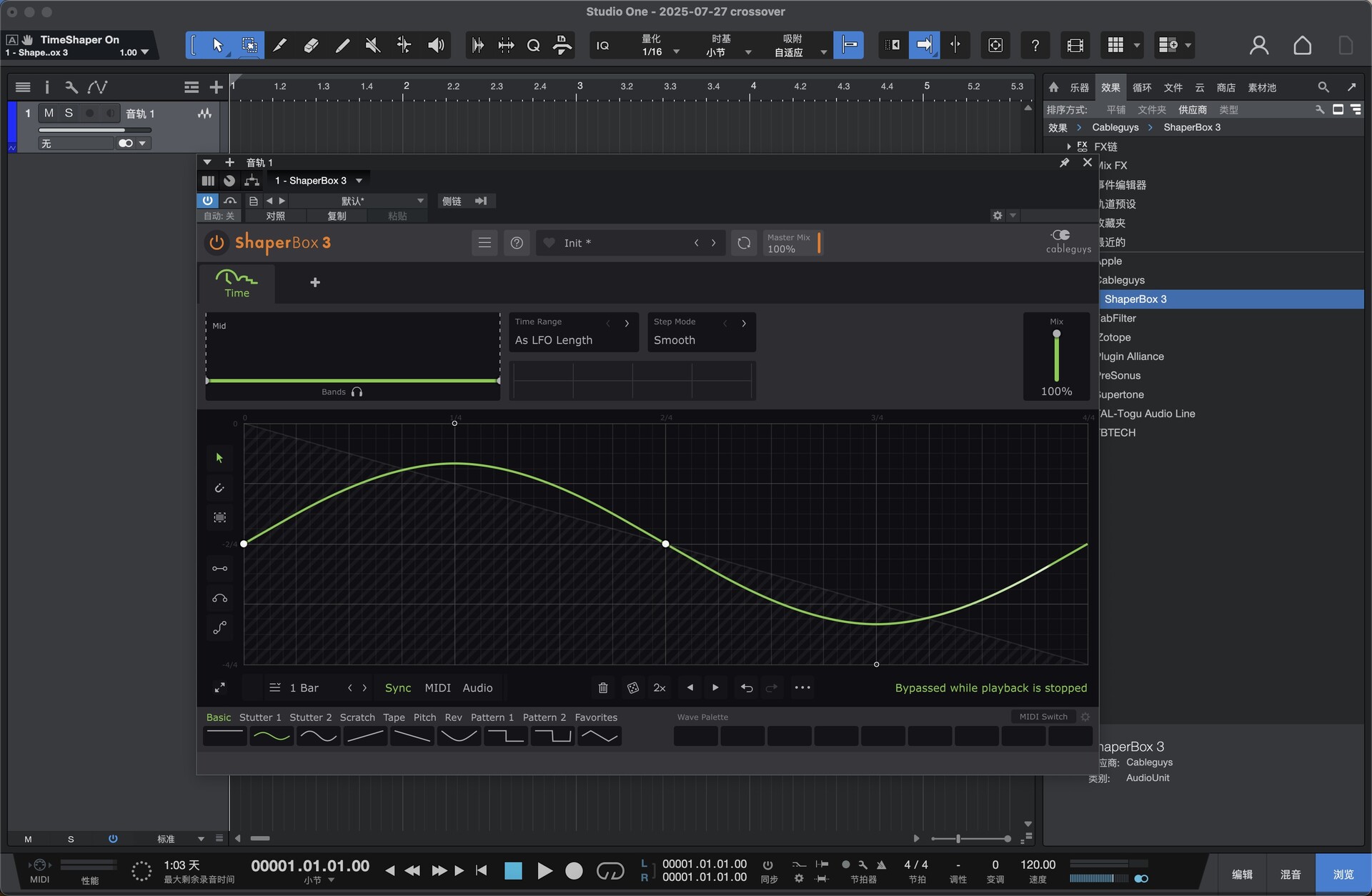
Task: Select the Bend tool
Action: (404, 45)
